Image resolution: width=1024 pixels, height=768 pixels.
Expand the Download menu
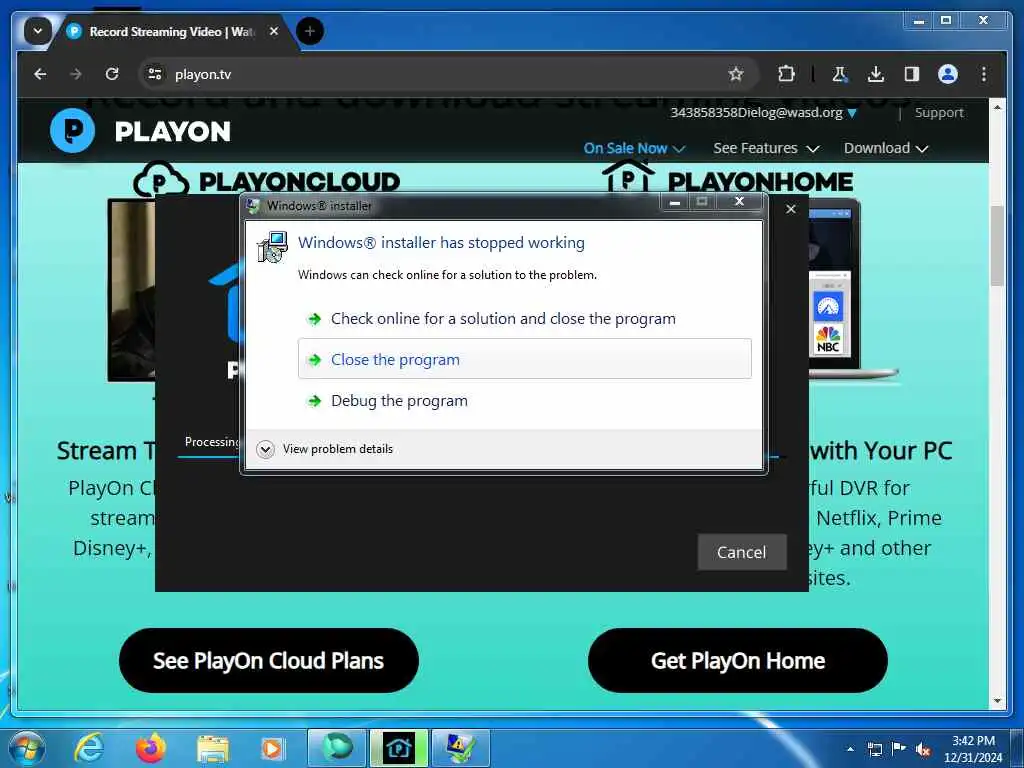tap(886, 148)
